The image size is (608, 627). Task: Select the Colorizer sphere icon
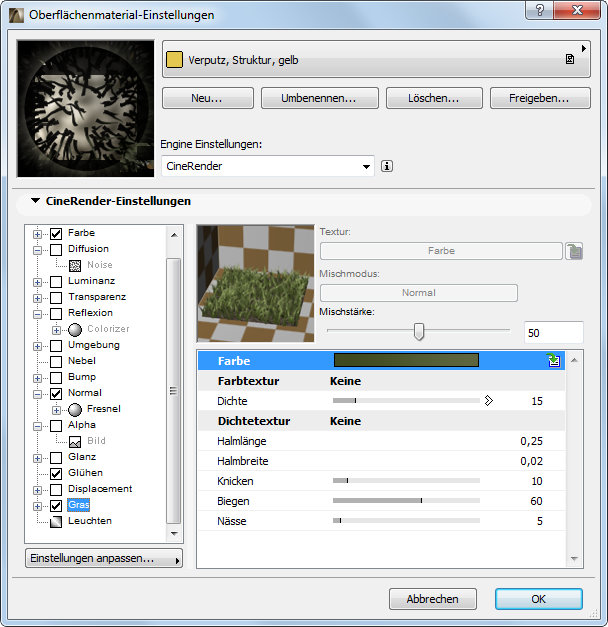pos(75,329)
